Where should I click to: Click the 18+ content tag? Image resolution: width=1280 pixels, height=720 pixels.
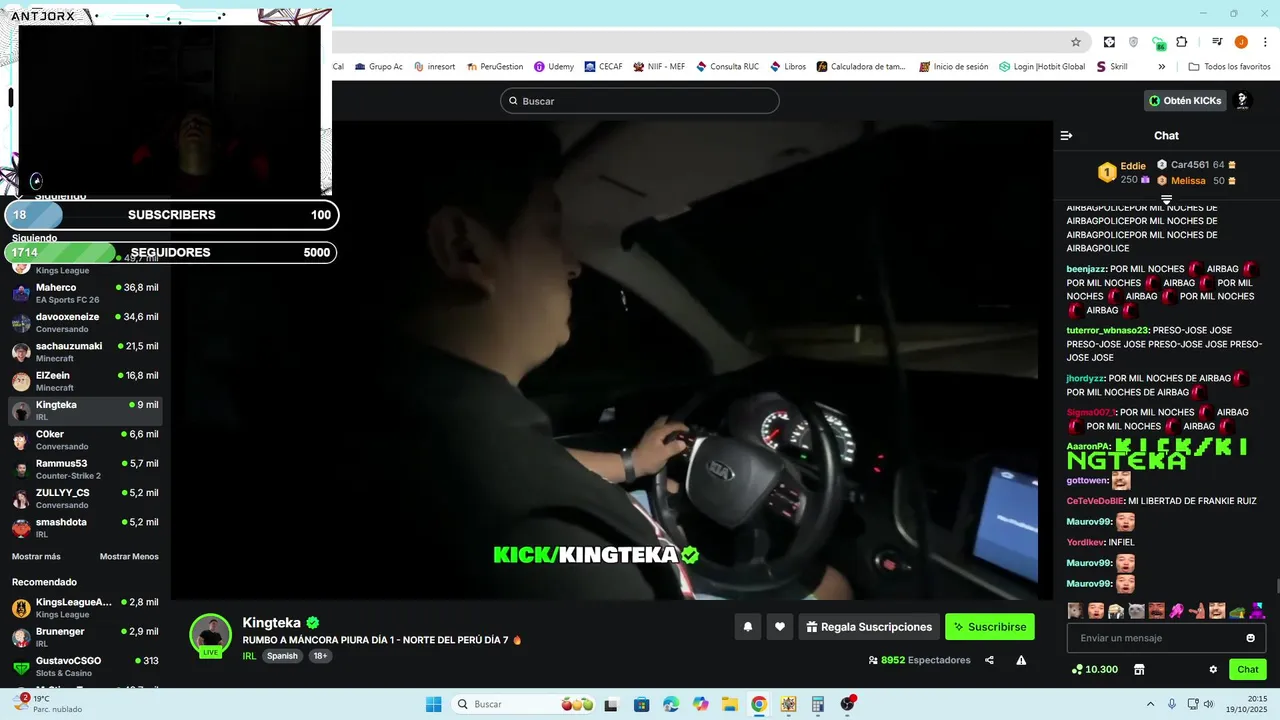click(x=320, y=656)
